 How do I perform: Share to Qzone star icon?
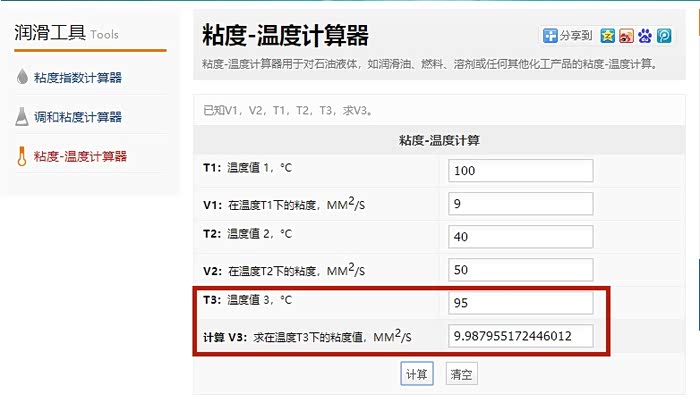click(x=608, y=36)
